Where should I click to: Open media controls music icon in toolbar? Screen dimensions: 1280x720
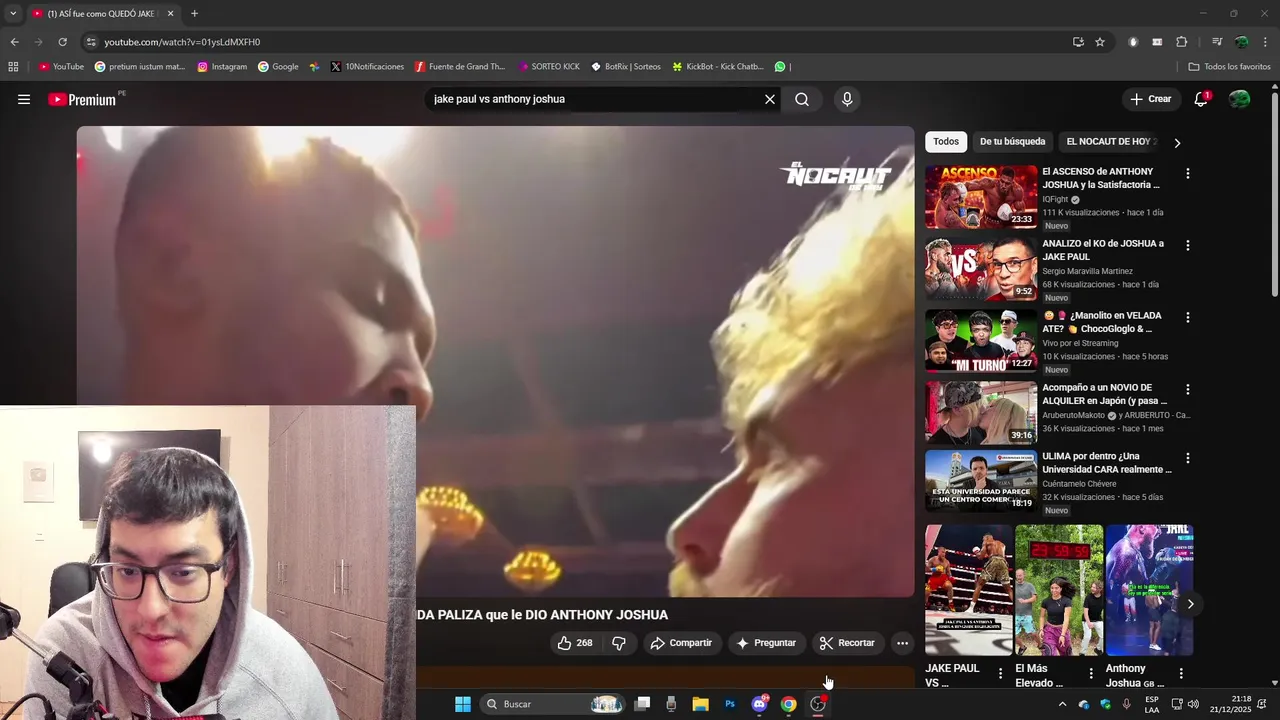point(1216,42)
